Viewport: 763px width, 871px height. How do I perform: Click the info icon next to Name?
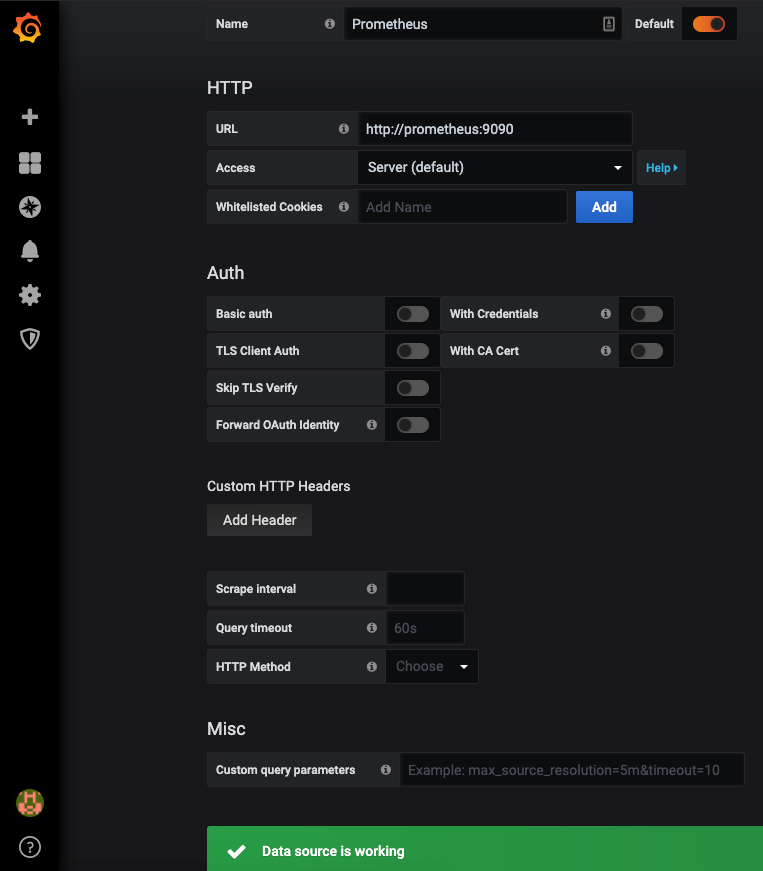click(330, 23)
